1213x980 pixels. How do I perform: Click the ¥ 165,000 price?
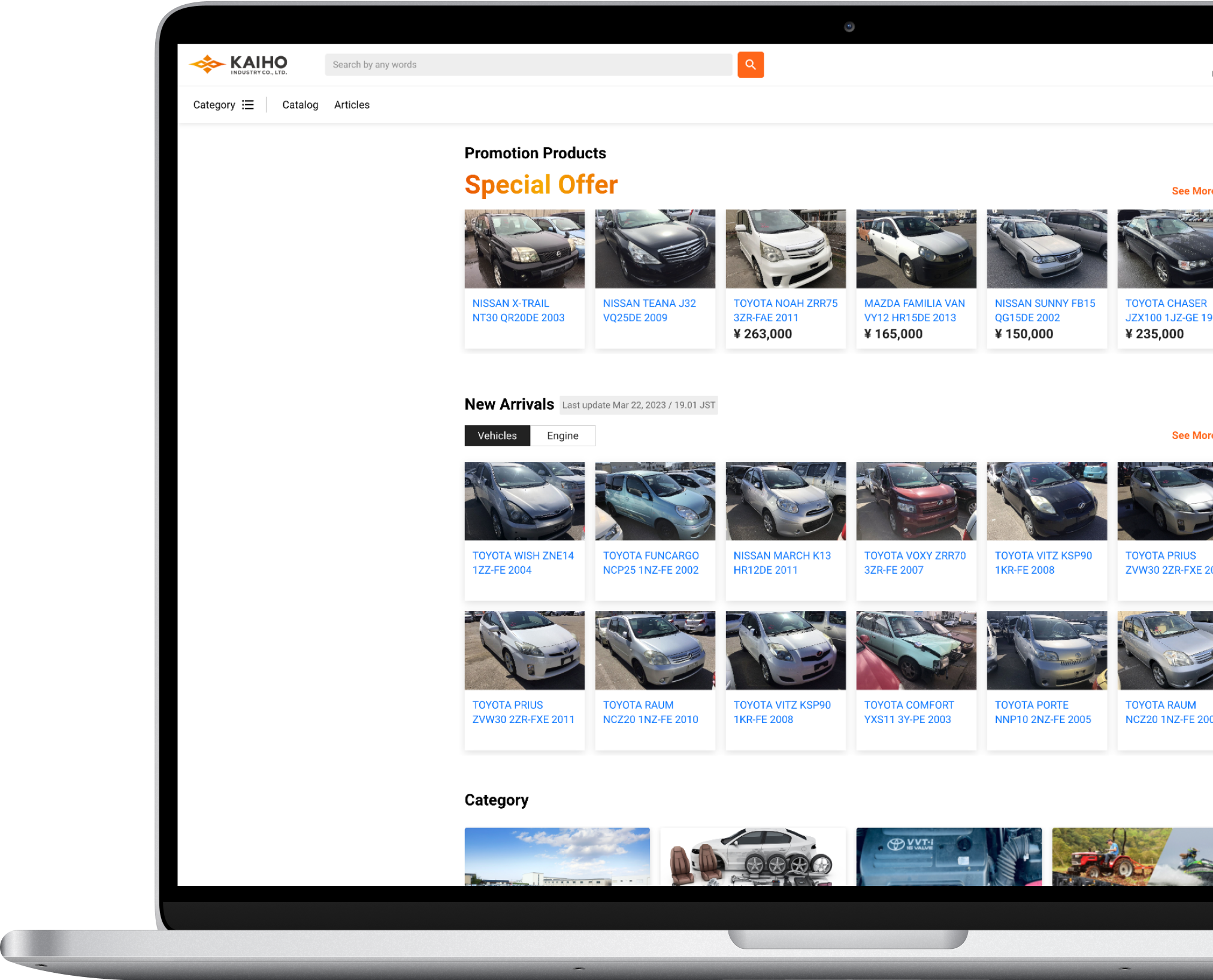pos(893,334)
